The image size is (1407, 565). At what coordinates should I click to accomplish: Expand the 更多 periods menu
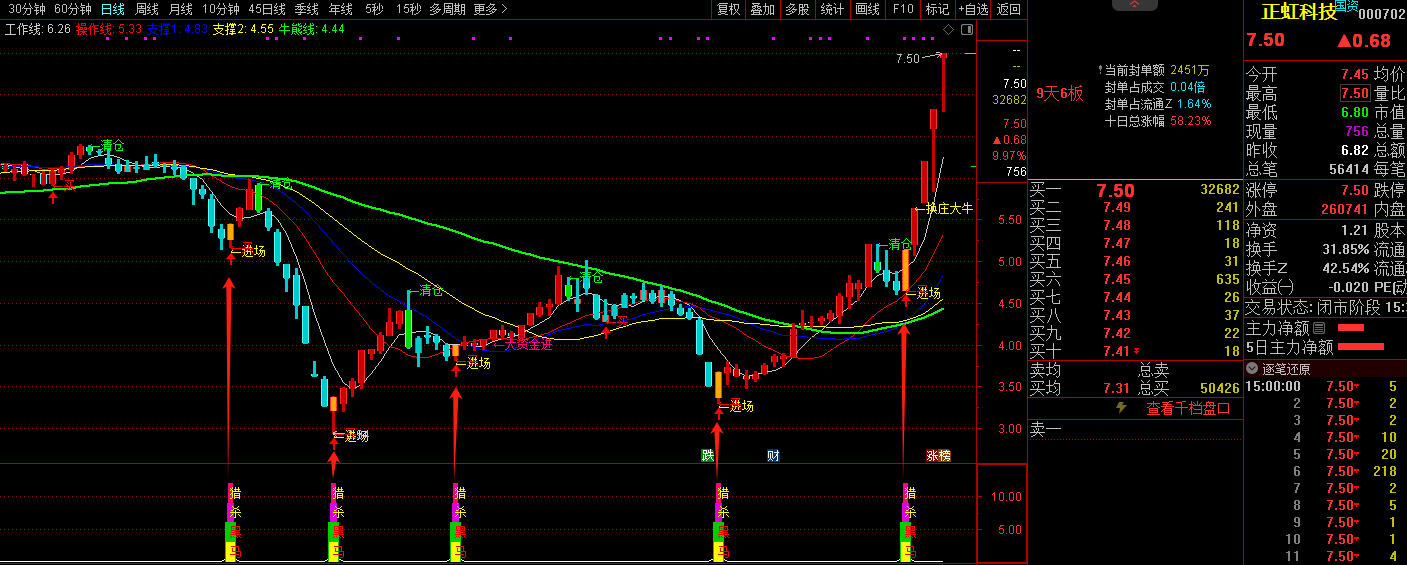[490, 9]
